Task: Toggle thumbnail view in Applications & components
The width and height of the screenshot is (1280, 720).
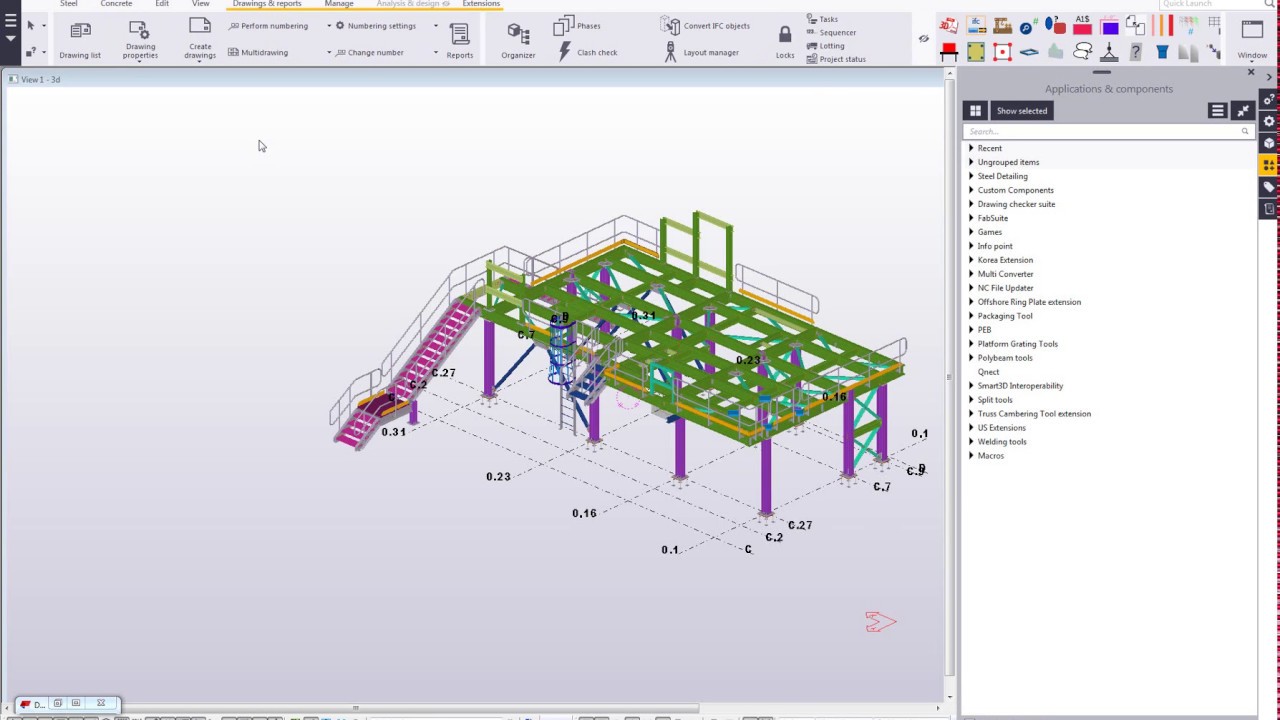Action: (975, 111)
